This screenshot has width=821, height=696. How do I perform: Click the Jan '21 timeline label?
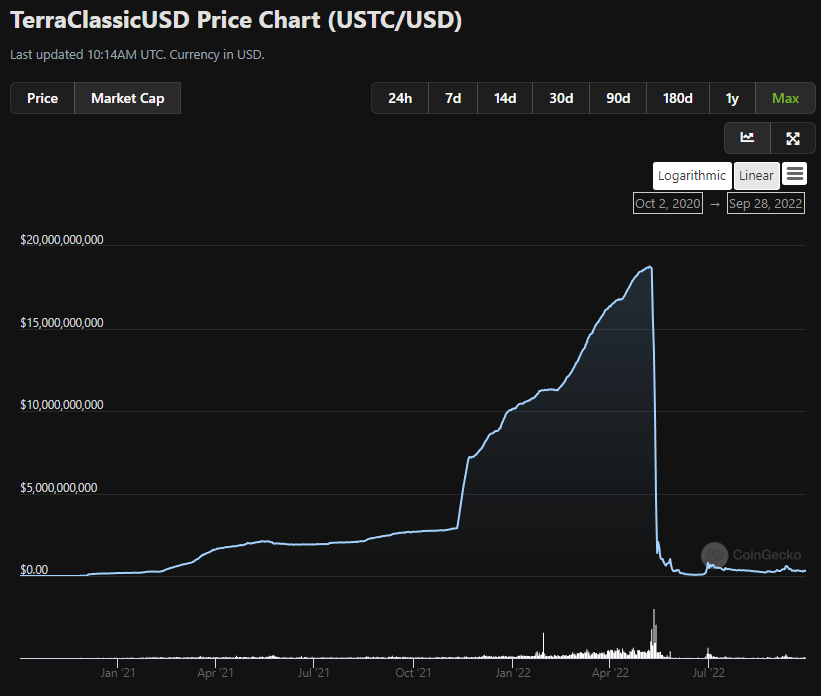[x=118, y=673]
